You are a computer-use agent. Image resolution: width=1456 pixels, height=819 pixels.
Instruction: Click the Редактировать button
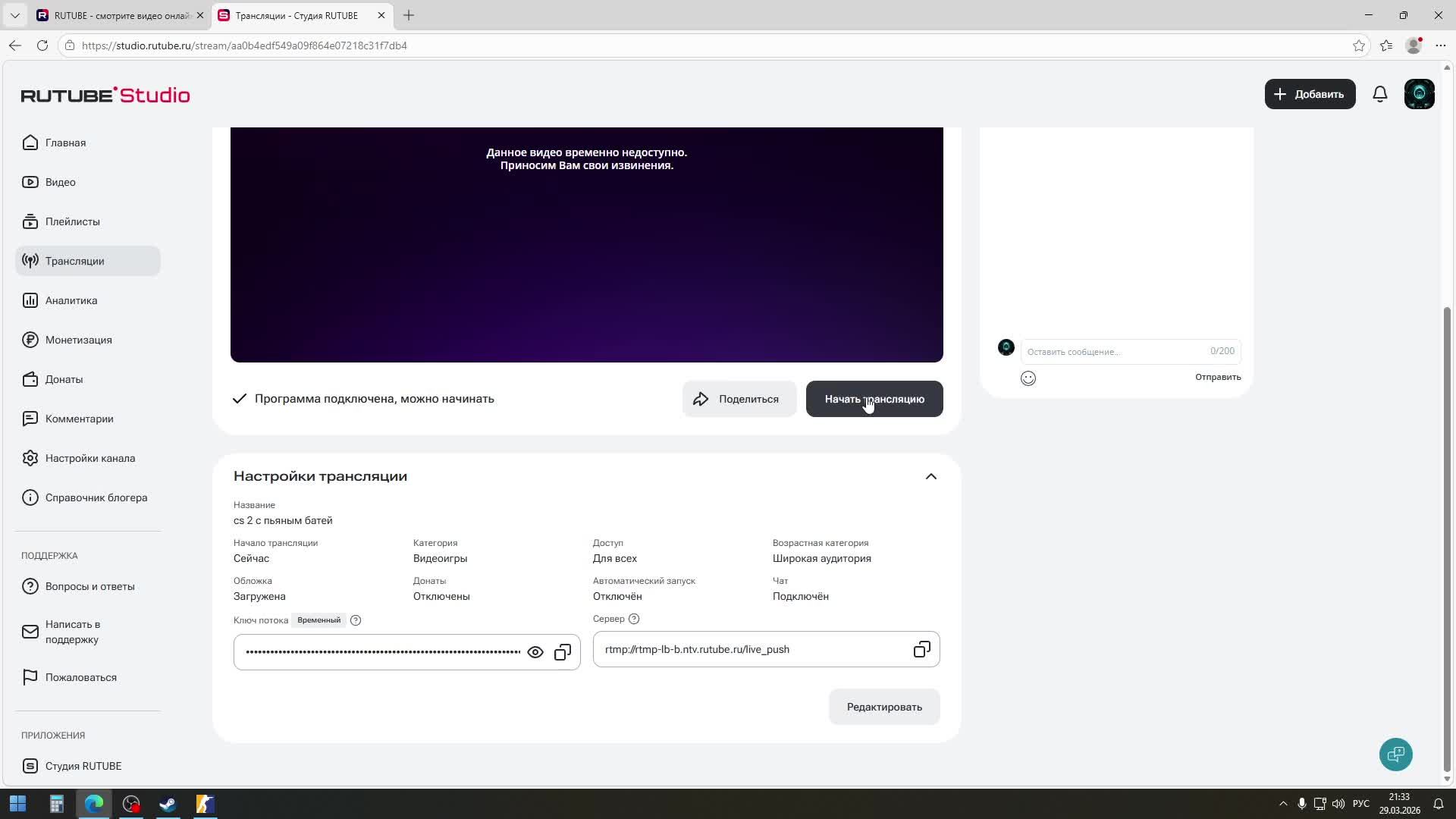884,707
